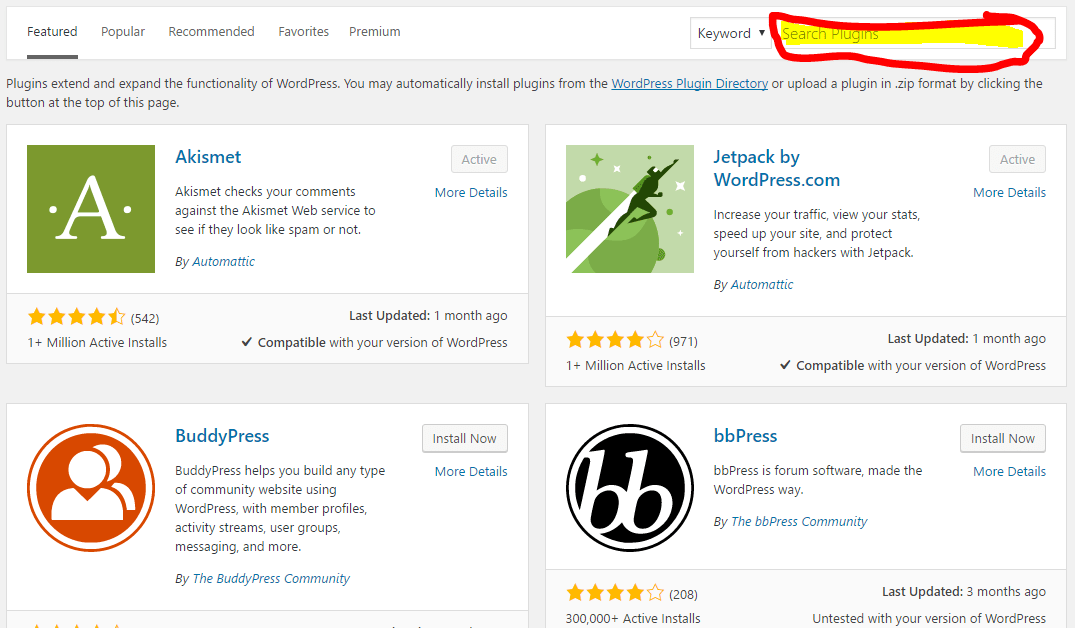Click the bbPress star rating
The image size is (1075, 628).
point(615,592)
